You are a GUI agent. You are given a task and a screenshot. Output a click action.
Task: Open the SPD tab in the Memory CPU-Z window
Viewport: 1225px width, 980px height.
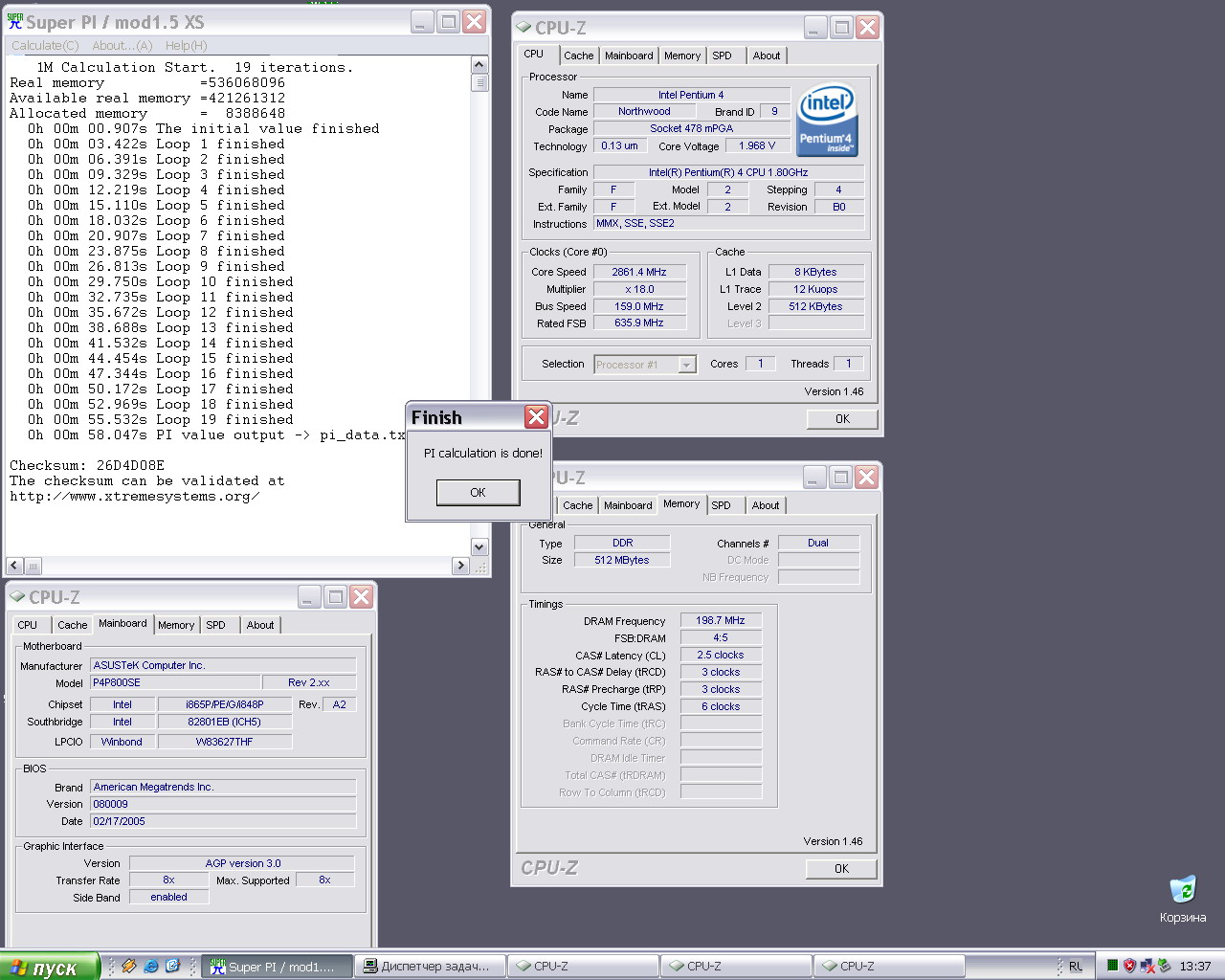pyautogui.click(x=722, y=505)
